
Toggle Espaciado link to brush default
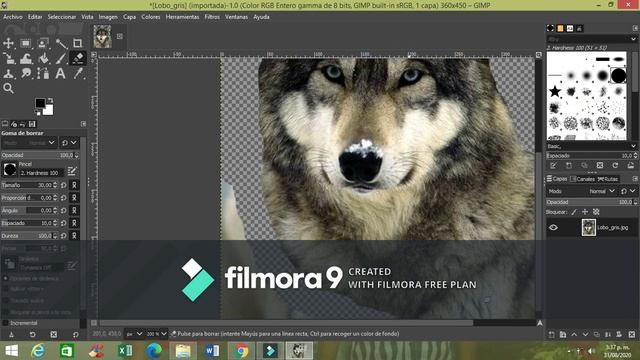[74, 223]
